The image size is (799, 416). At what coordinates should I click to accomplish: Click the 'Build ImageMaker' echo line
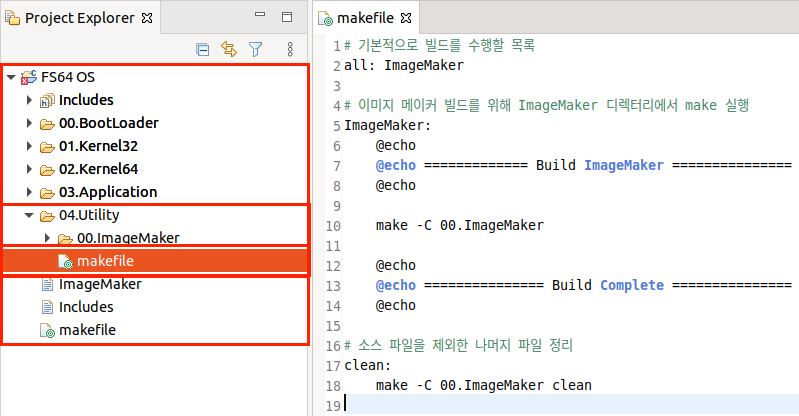583,165
